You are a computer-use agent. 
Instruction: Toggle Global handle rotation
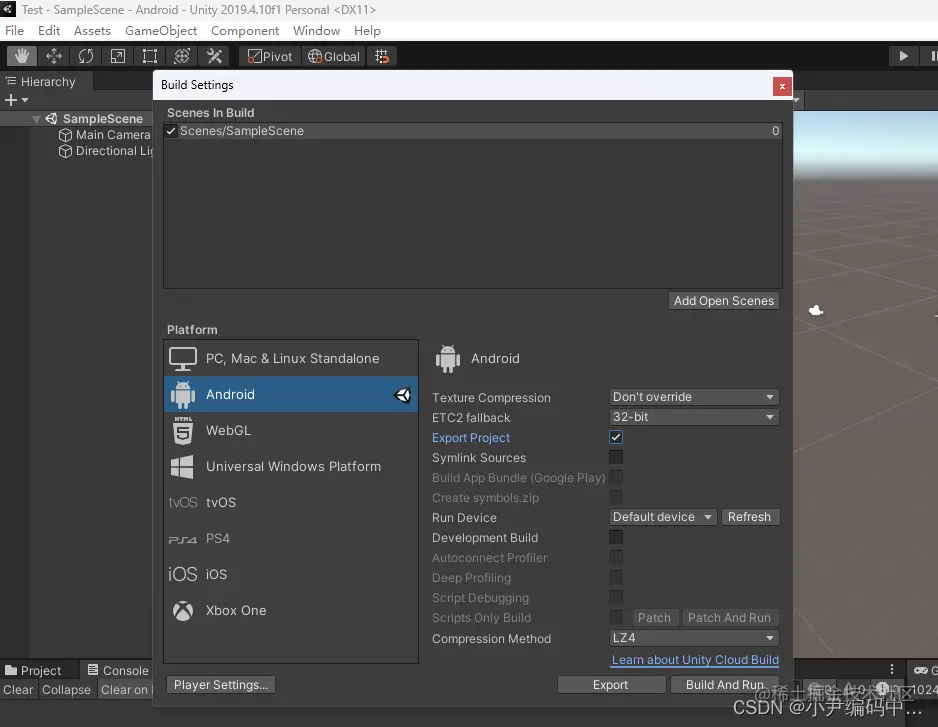(334, 56)
